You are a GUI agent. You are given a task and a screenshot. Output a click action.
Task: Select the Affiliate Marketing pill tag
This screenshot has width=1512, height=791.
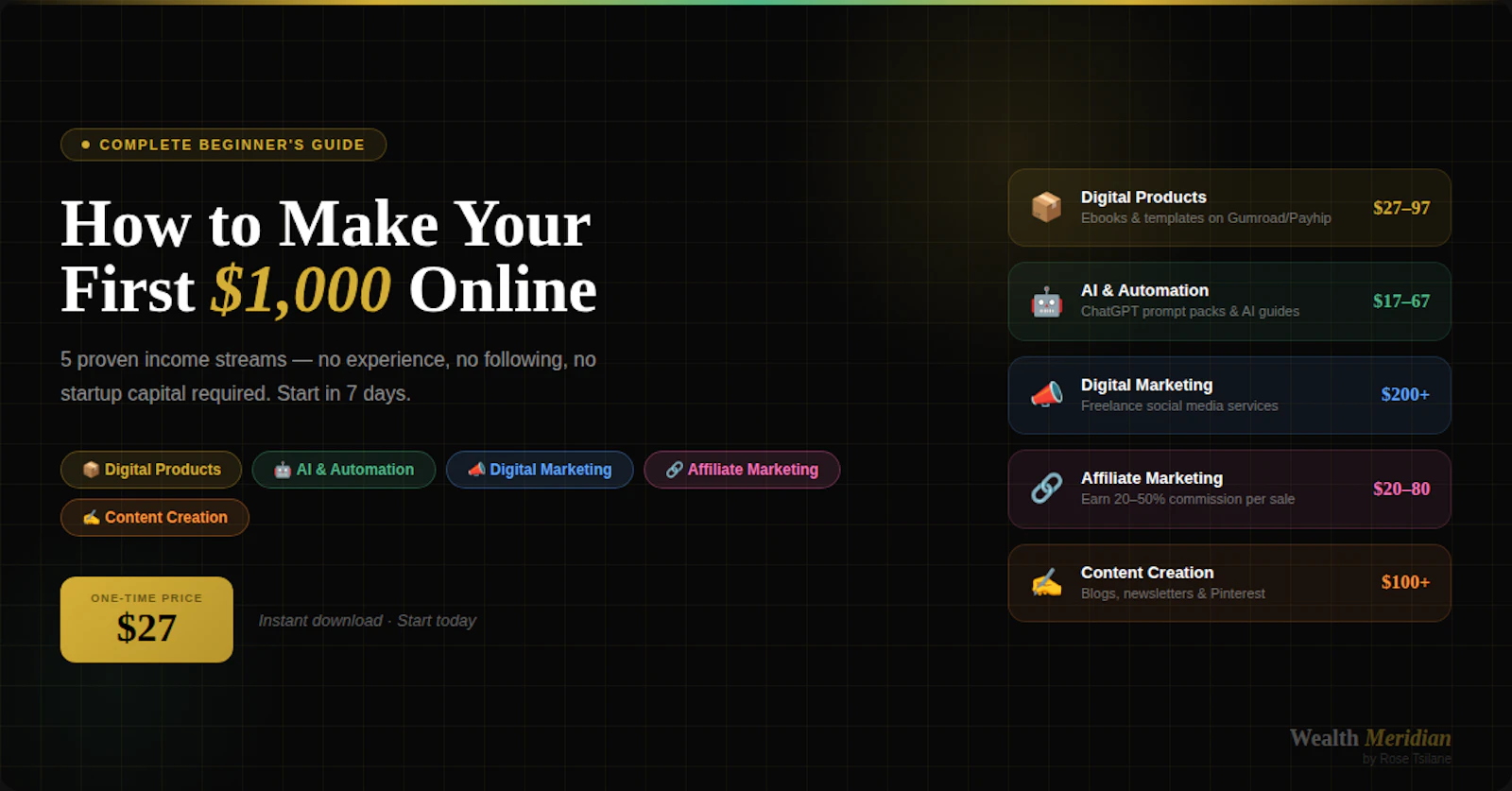tap(742, 470)
